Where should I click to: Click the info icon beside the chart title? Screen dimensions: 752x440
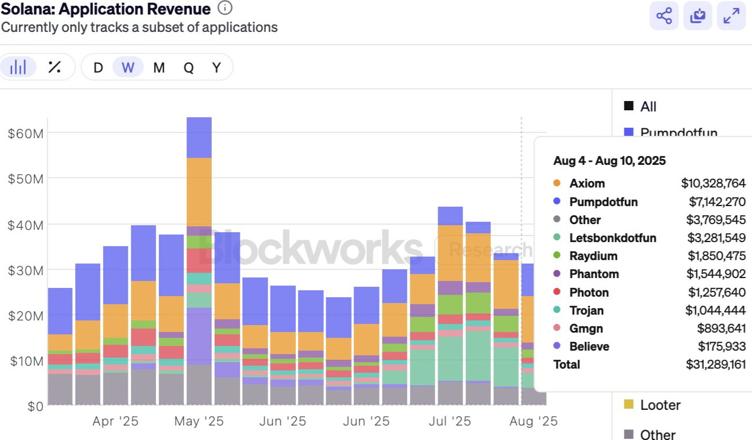(225, 8)
